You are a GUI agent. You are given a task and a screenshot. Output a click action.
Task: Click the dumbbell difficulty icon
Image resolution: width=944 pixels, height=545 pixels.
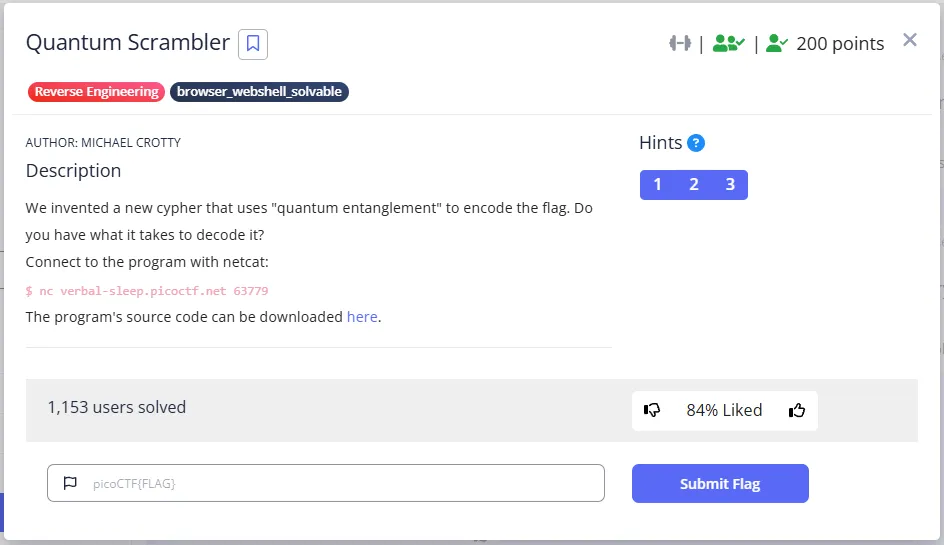(680, 43)
